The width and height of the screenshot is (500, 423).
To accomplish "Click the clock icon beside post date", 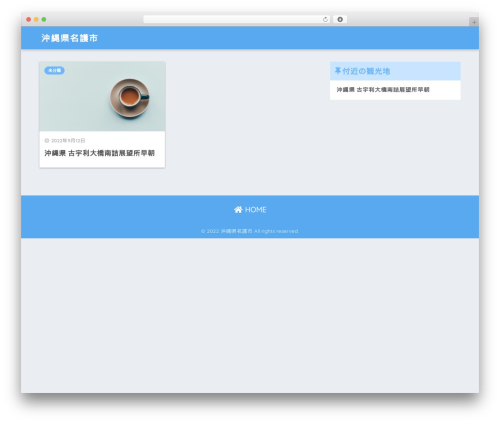I will click(47, 141).
